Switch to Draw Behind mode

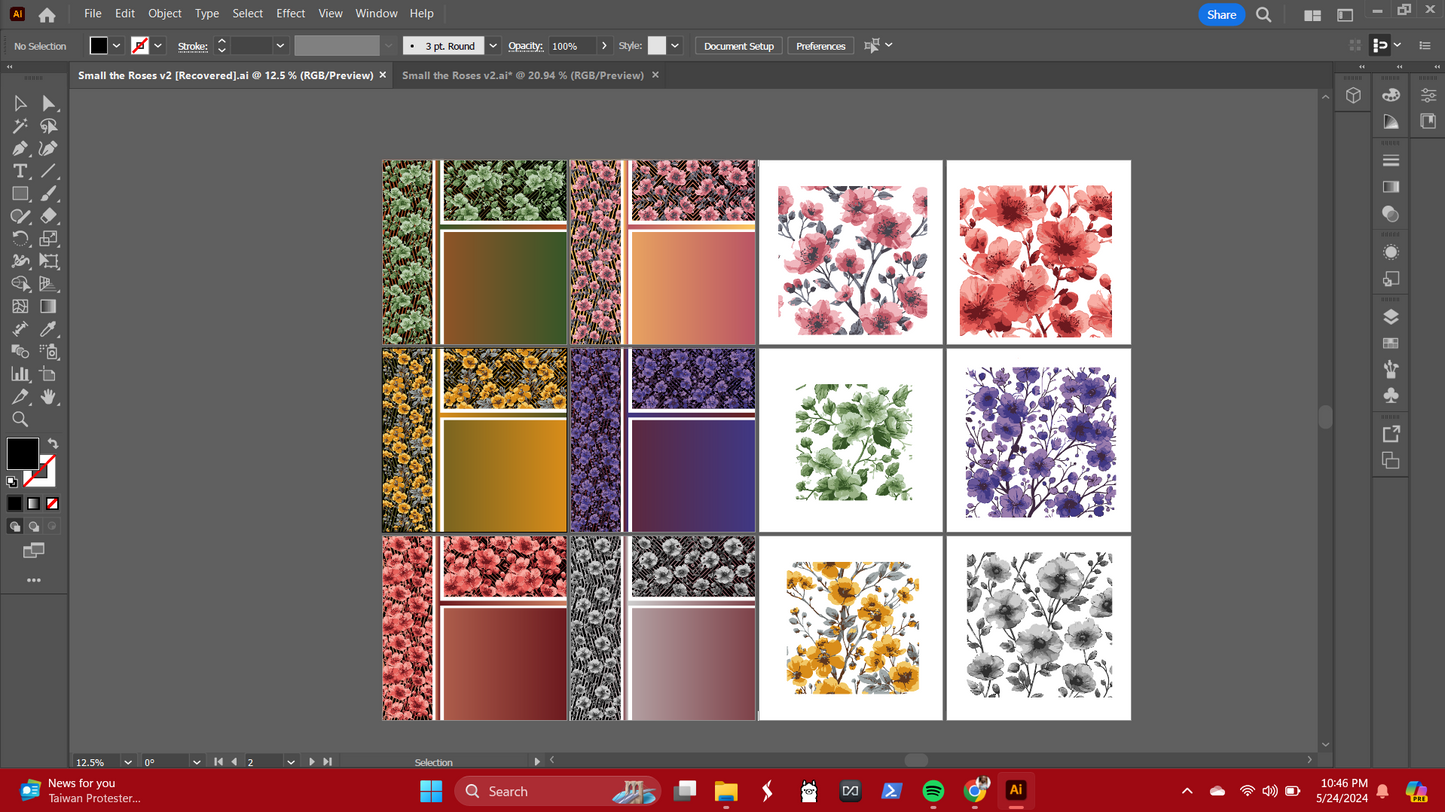[x=33, y=526]
